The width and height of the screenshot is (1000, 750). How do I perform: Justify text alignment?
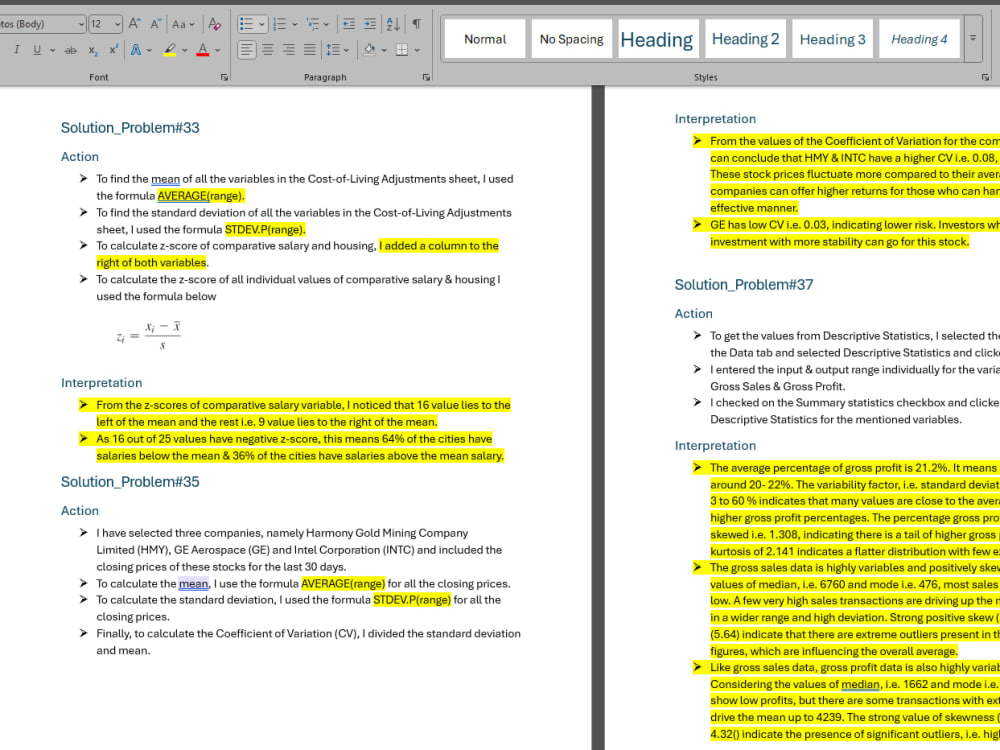309,50
